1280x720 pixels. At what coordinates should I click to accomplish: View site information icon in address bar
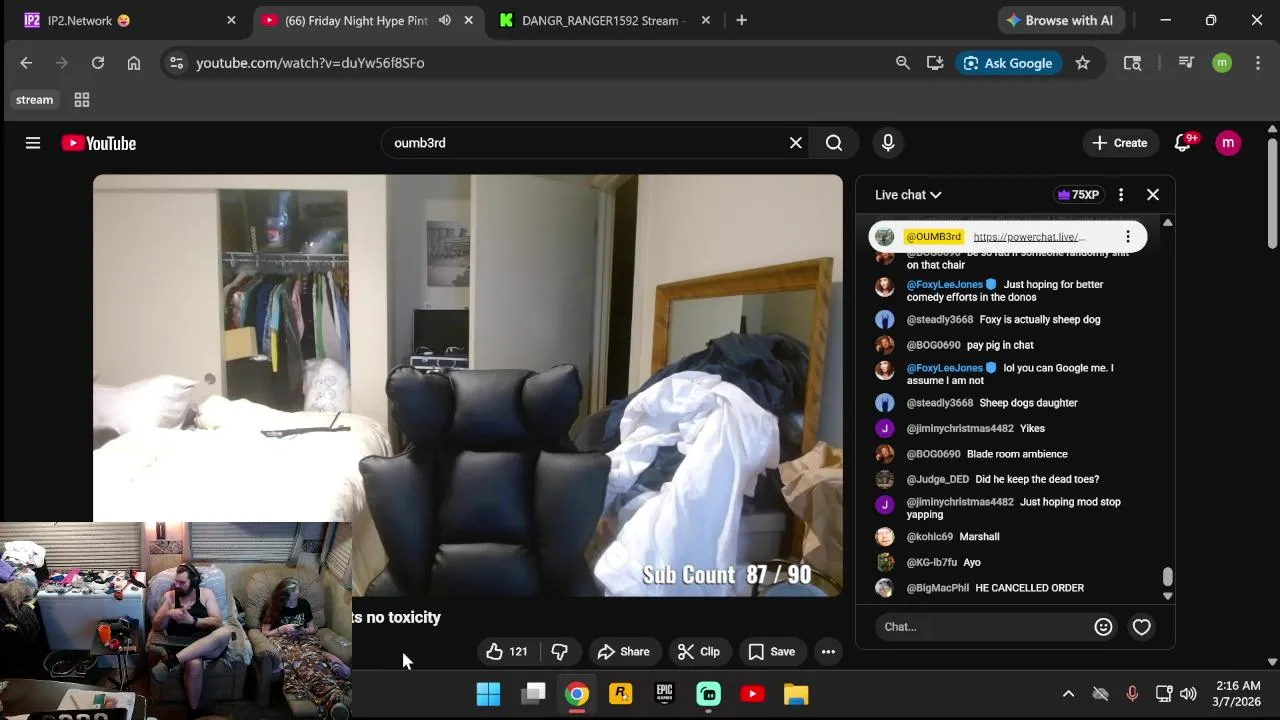[176, 63]
